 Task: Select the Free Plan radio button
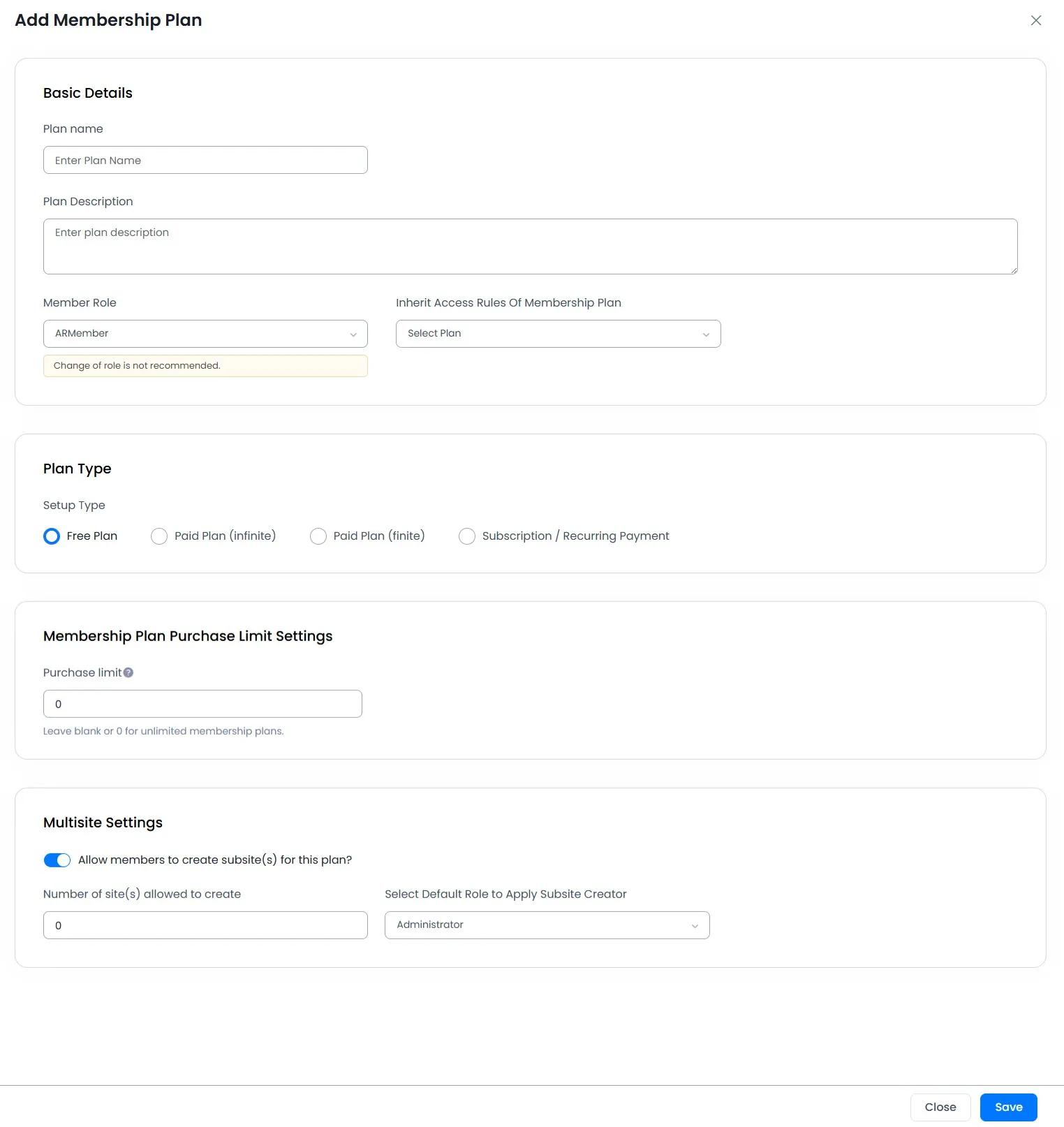(52, 536)
